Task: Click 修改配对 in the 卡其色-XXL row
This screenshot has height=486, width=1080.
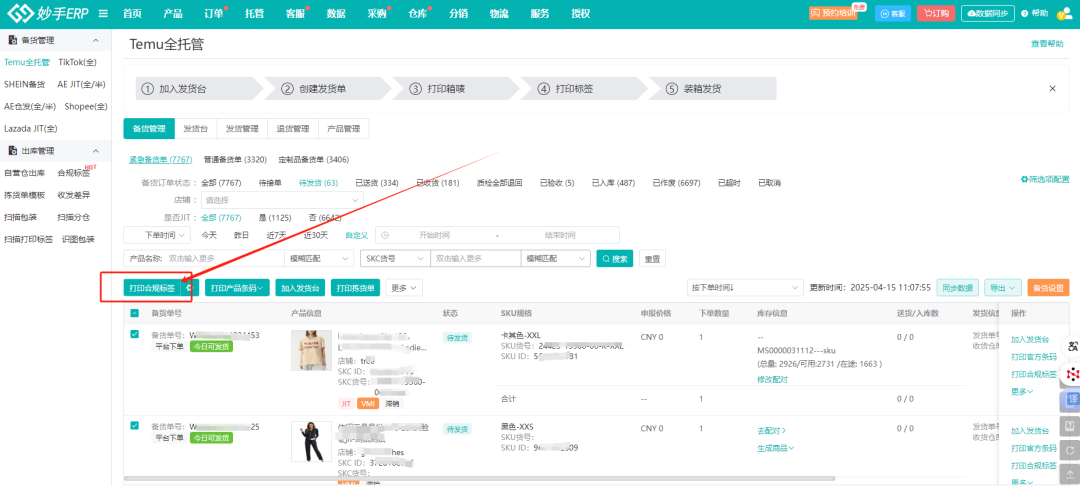Action: click(x=772, y=379)
